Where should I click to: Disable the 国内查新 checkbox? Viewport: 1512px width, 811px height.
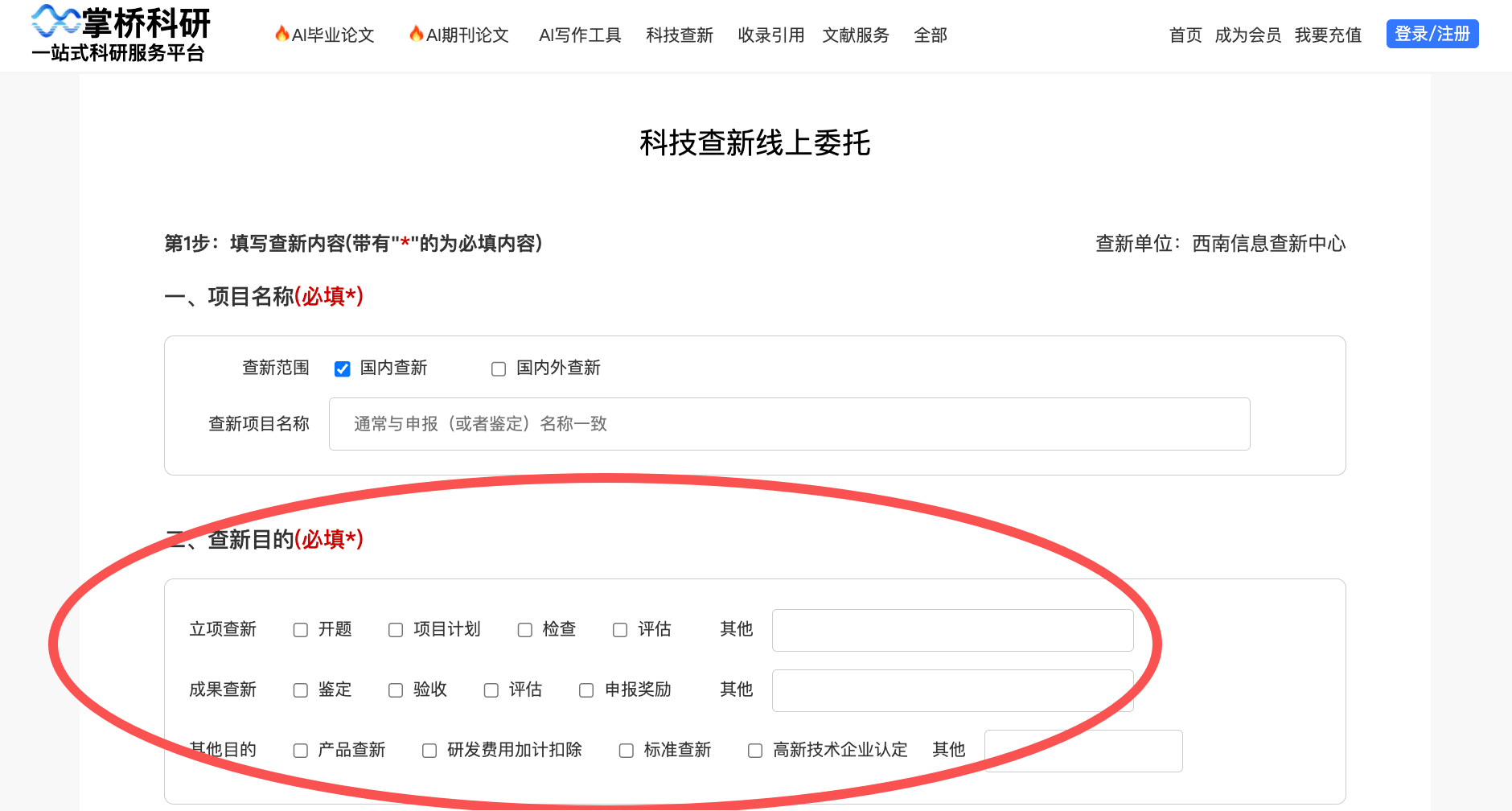tap(342, 368)
